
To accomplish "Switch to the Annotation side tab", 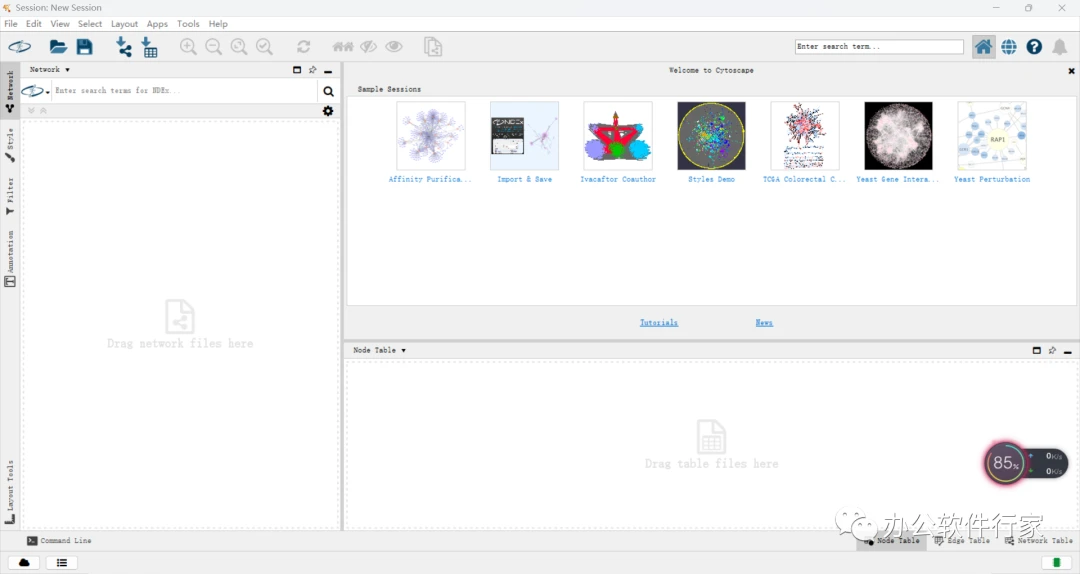I will pos(10,258).
